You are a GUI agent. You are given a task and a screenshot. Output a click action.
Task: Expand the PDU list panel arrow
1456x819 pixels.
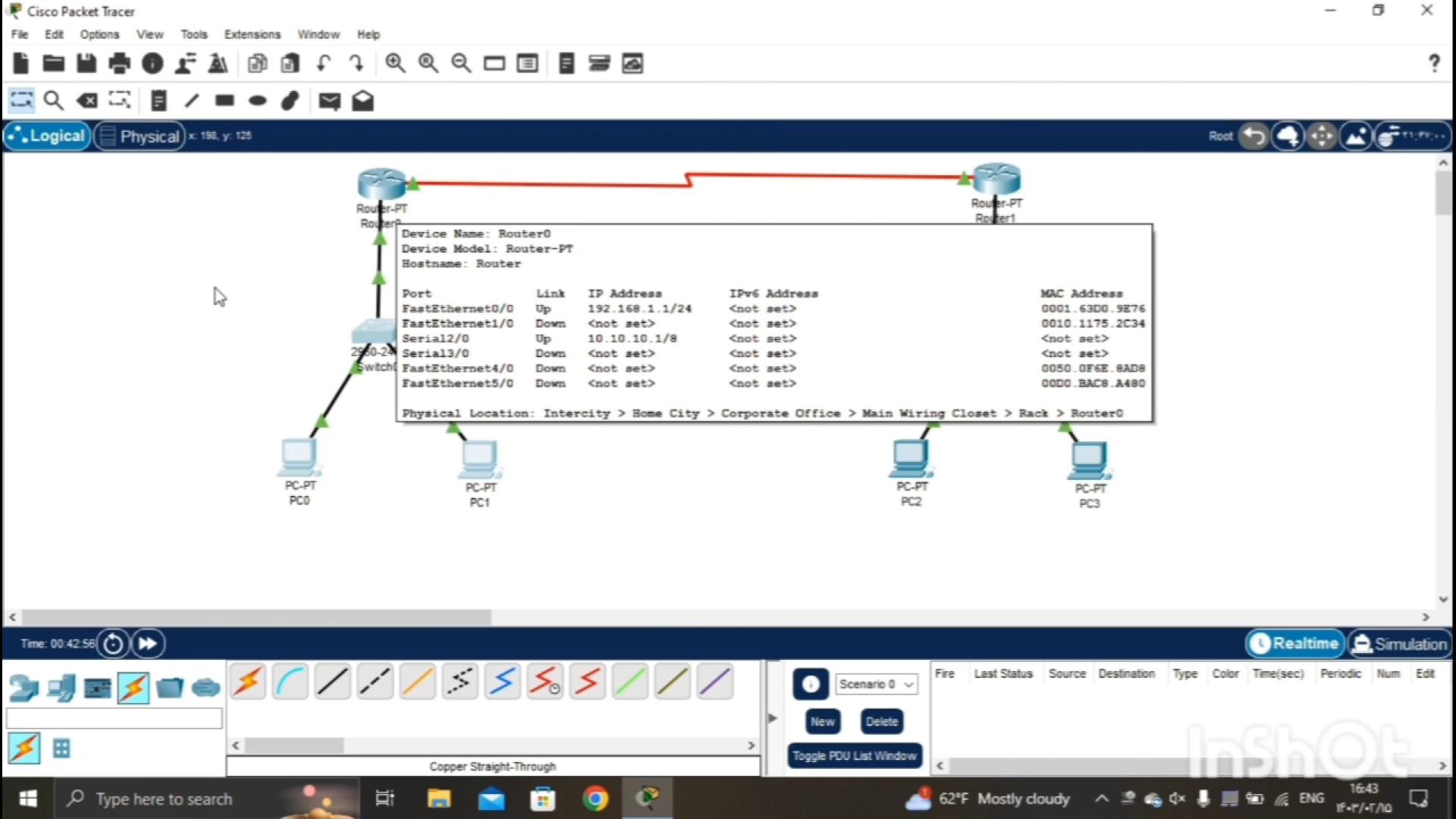pyautogui.click(x=772, y=717)
